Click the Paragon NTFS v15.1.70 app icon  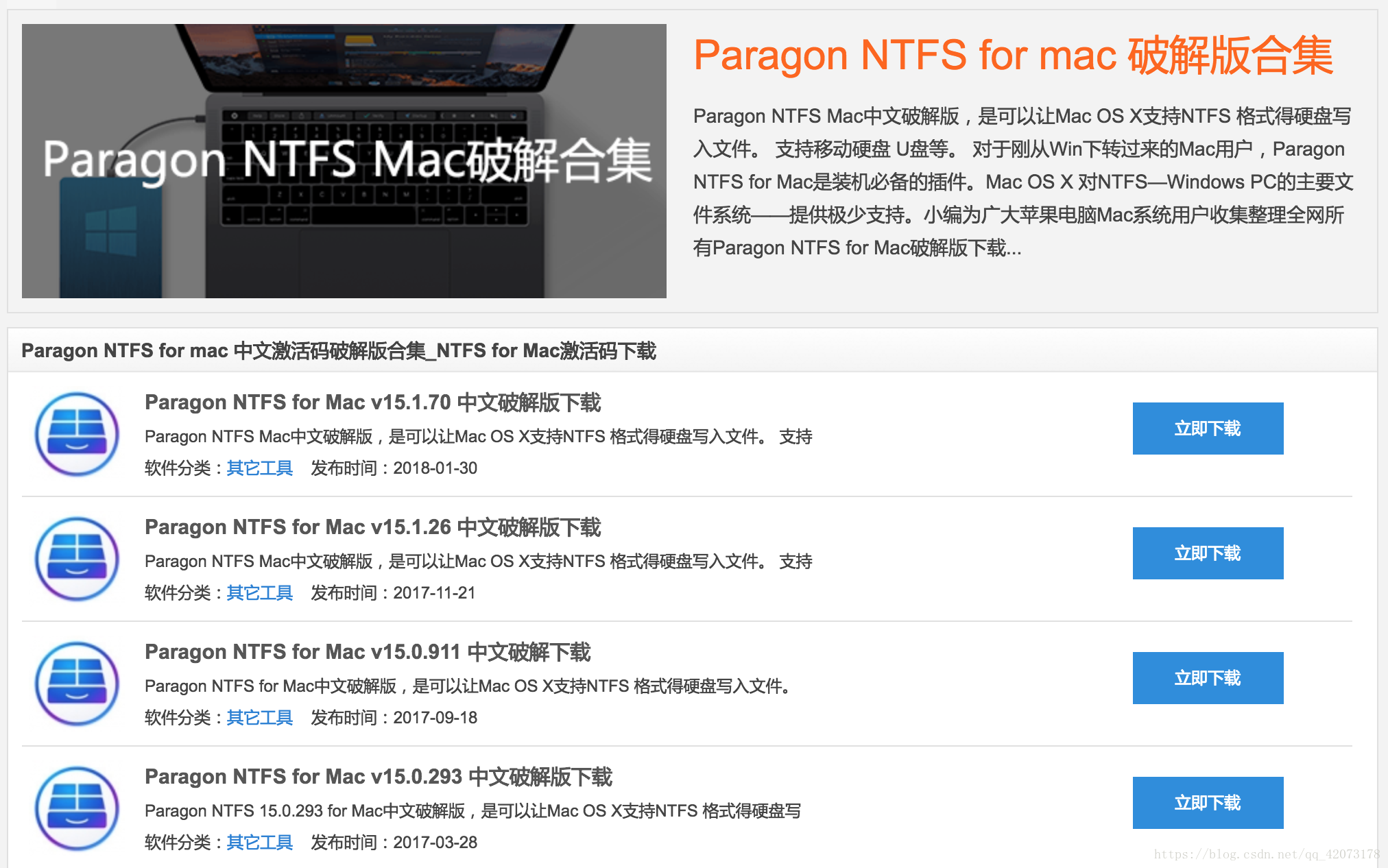click(x=77, y=434)
